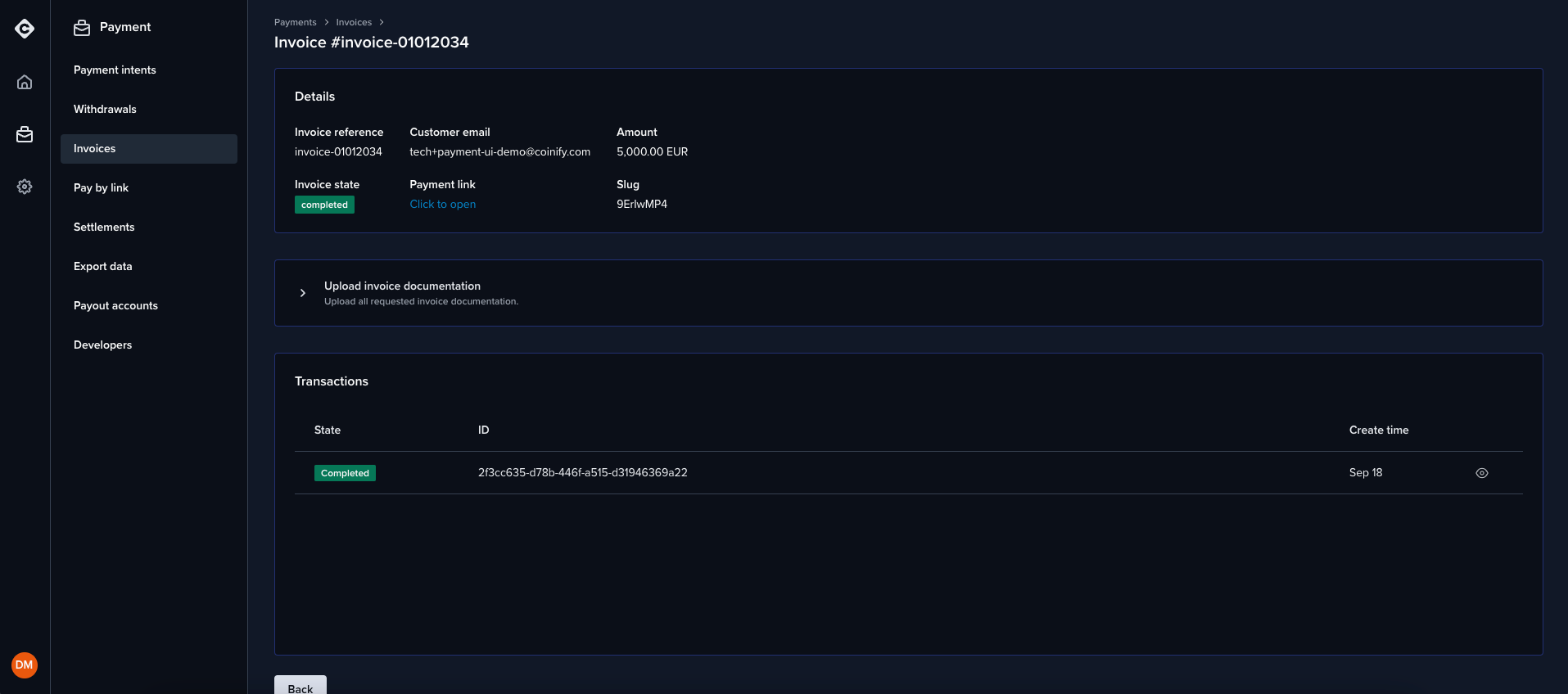Go to Withdrawals page
Screen dimensions: 1568x694
[105, 110]
